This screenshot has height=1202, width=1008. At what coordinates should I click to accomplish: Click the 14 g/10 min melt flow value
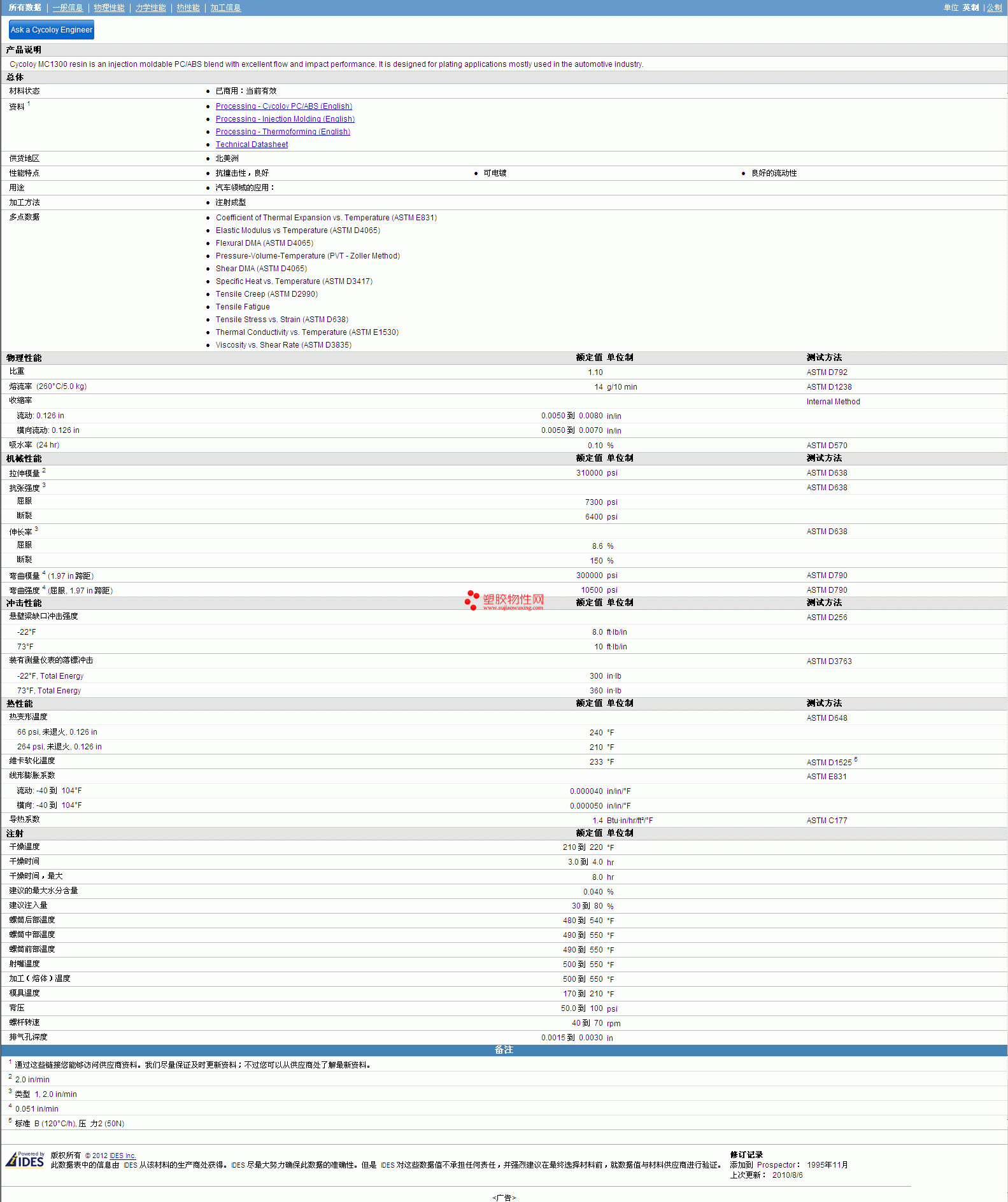click(x=616, y=387)
